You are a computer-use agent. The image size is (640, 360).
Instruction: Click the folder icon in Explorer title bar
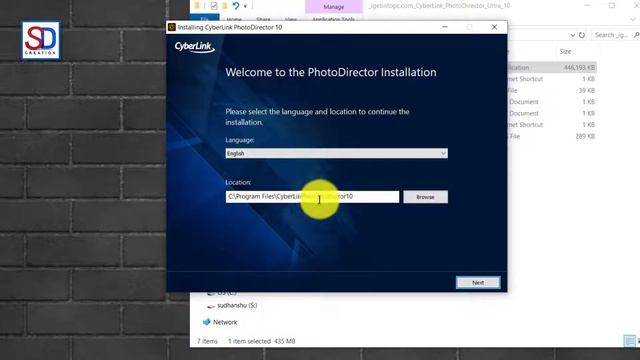(197, 5)
